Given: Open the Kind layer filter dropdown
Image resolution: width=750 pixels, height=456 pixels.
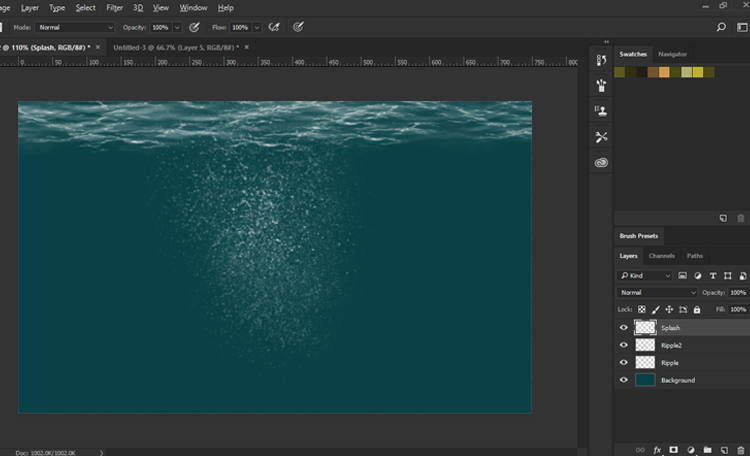Looking at the screenshot, I should [x=645, y=275].
